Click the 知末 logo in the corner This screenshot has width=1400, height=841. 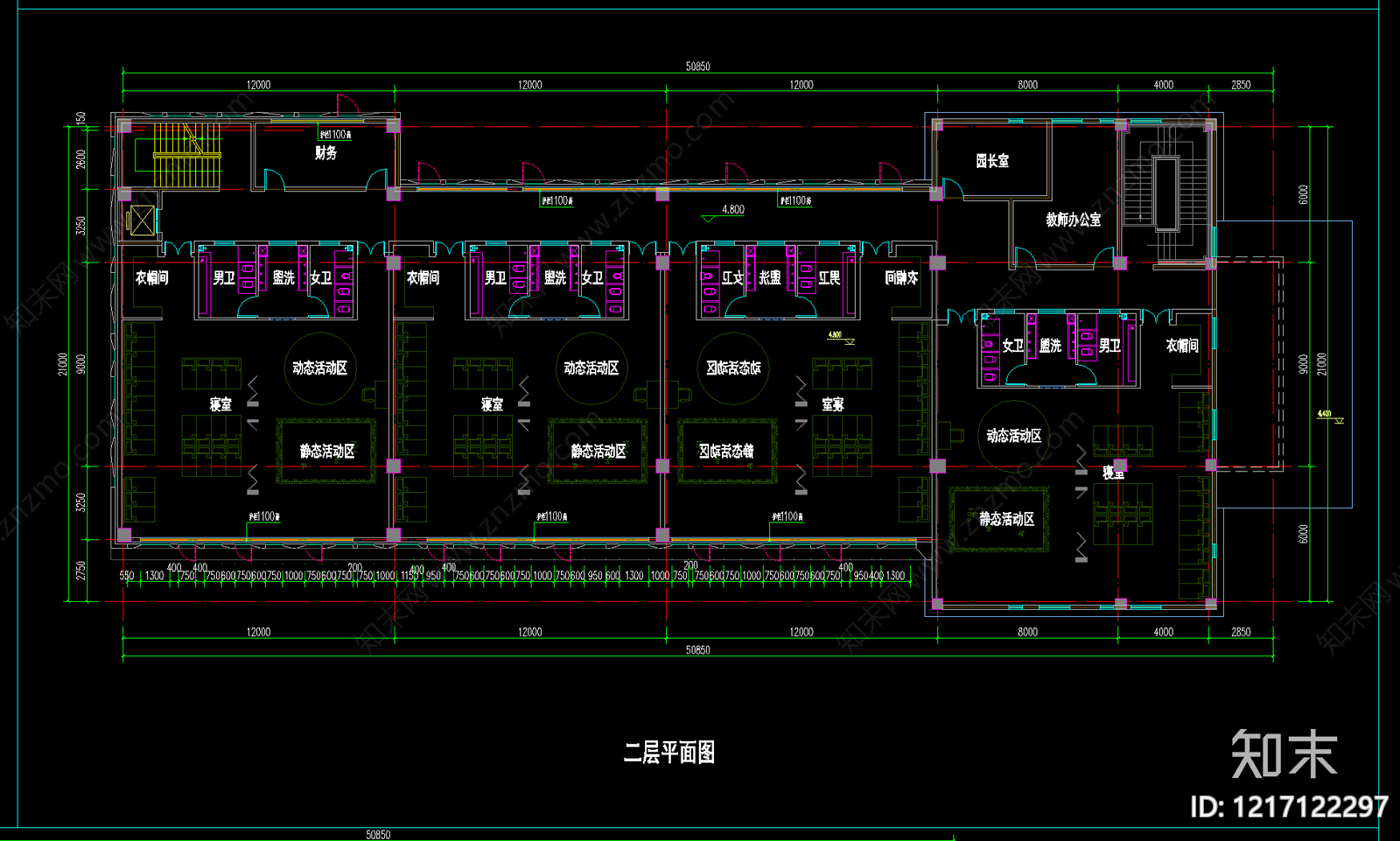pos(1284,753)
